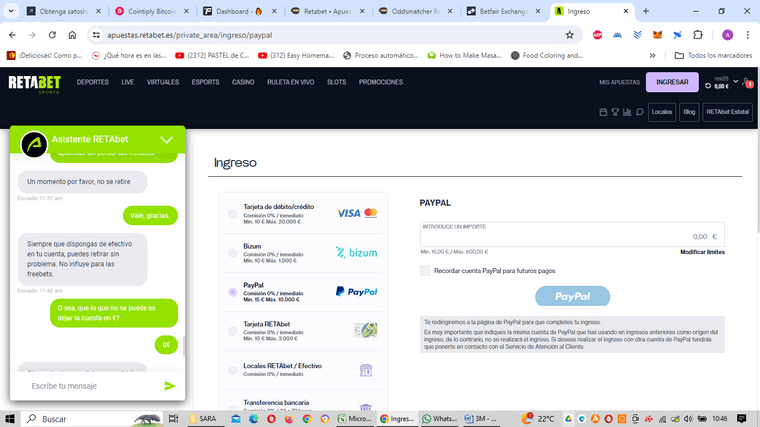Switch to the Betfair Exchange tab
The image size is (760, 427).
pyautogui.click(x=504, y=11)
